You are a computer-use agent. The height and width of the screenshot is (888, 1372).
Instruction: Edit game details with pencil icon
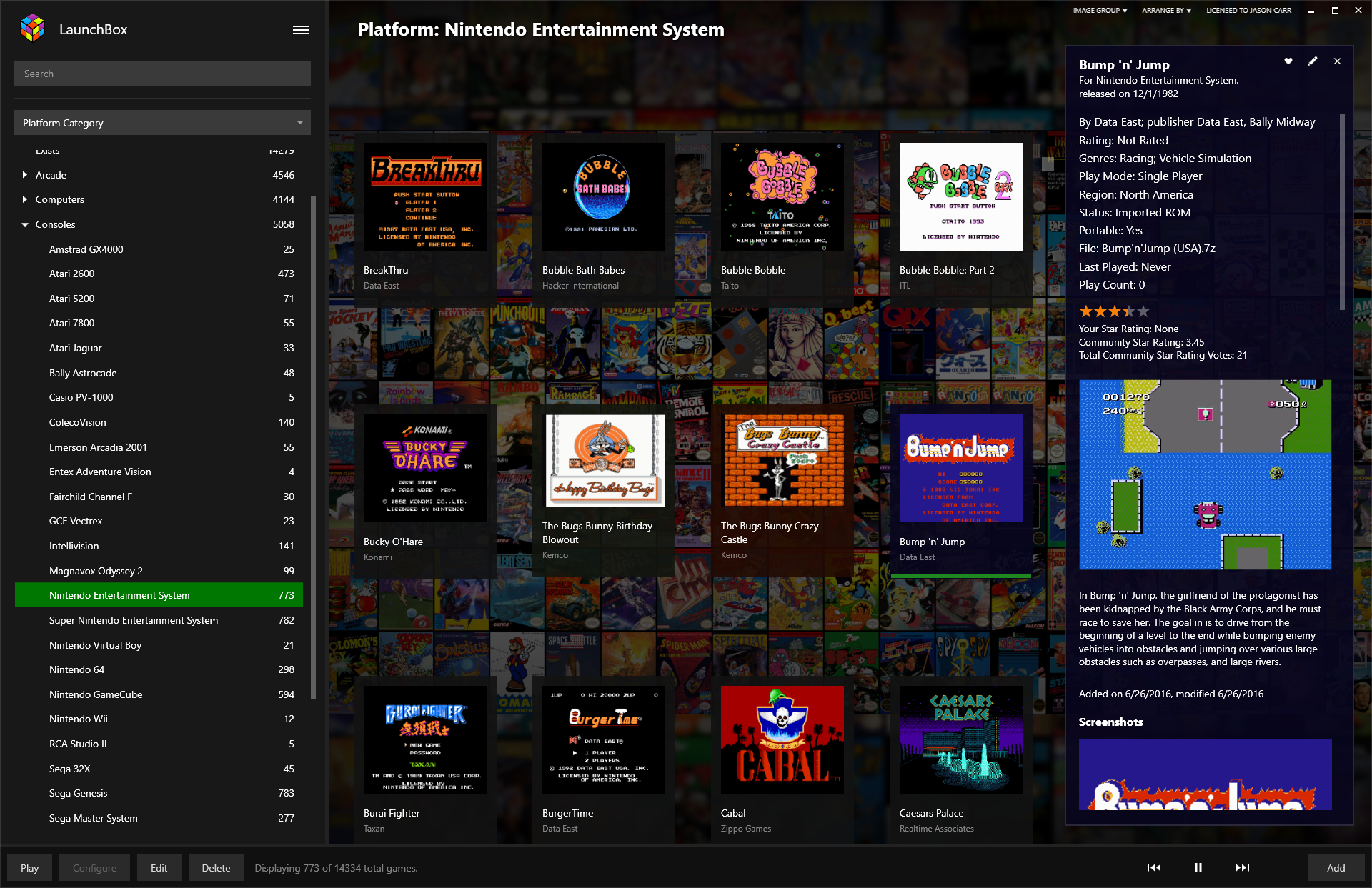[x=1313, y=61]
